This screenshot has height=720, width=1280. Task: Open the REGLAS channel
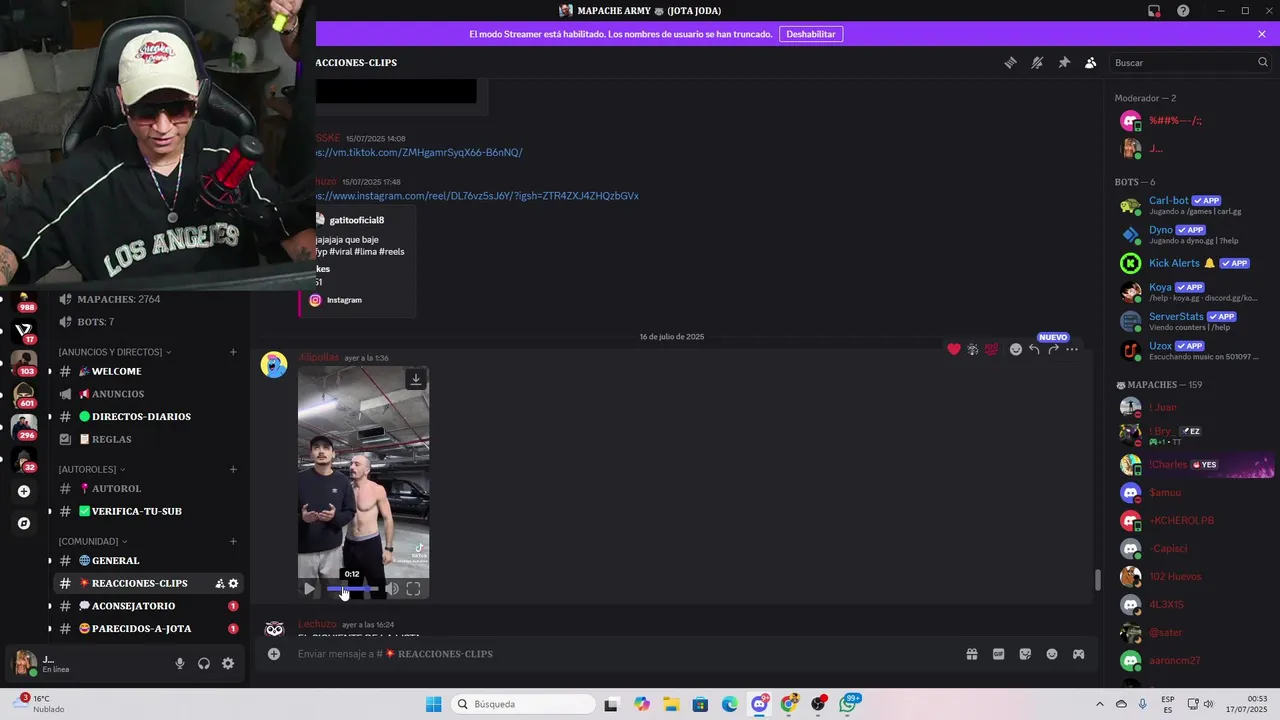point(148,439)
